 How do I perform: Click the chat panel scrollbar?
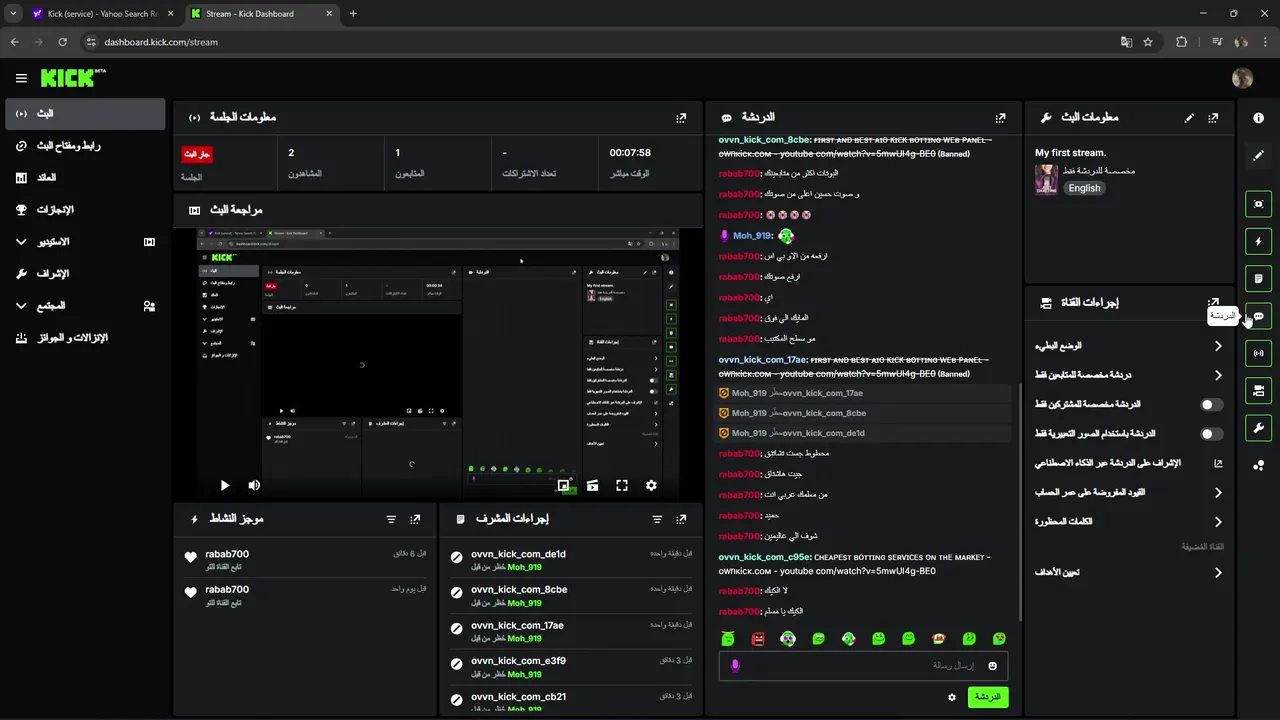(x=1019, y=500)
